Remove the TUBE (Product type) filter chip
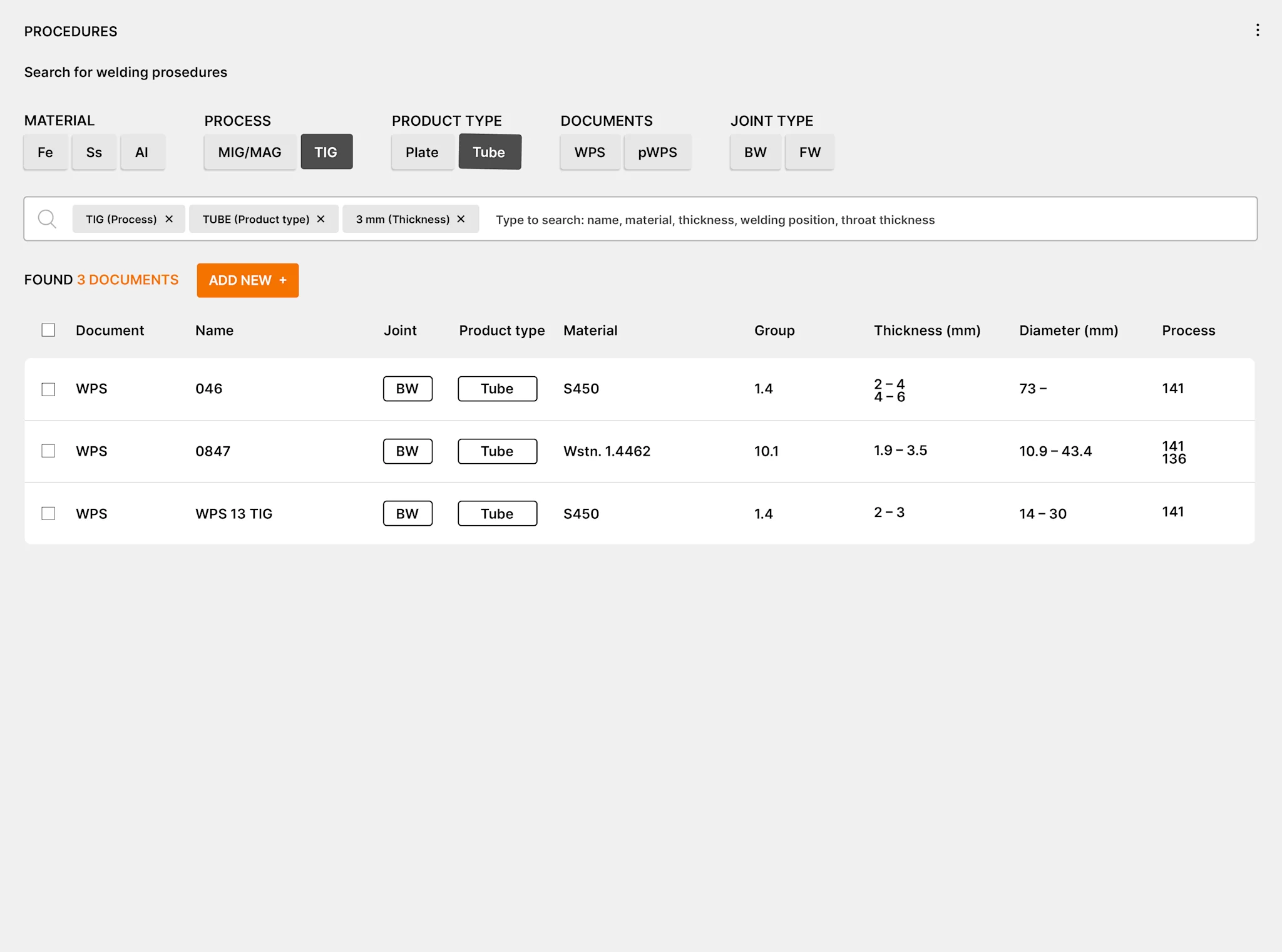The width and height of the screenshot is (1282, 952). (320, 219)
